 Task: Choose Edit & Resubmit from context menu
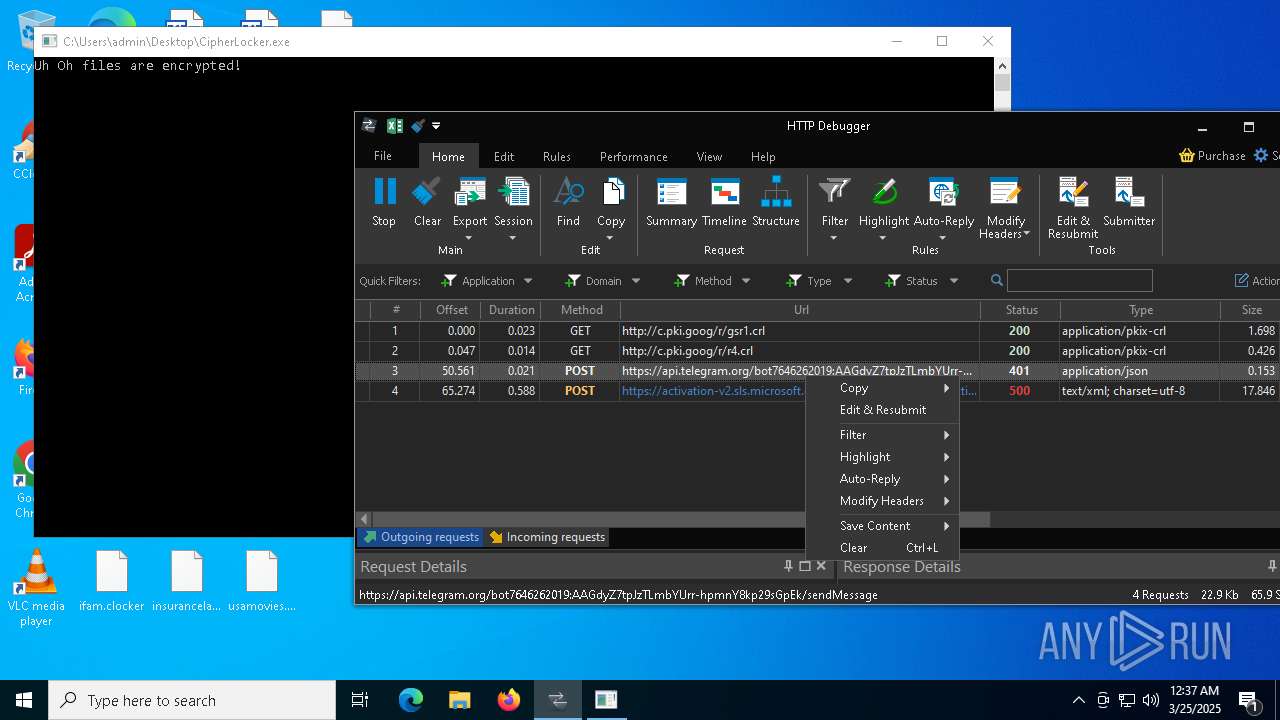pyautogui.click(x=882, y=410)
